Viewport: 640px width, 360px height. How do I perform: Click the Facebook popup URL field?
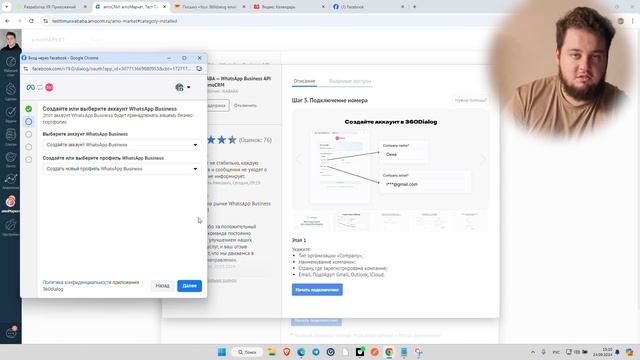pos(111,69)
